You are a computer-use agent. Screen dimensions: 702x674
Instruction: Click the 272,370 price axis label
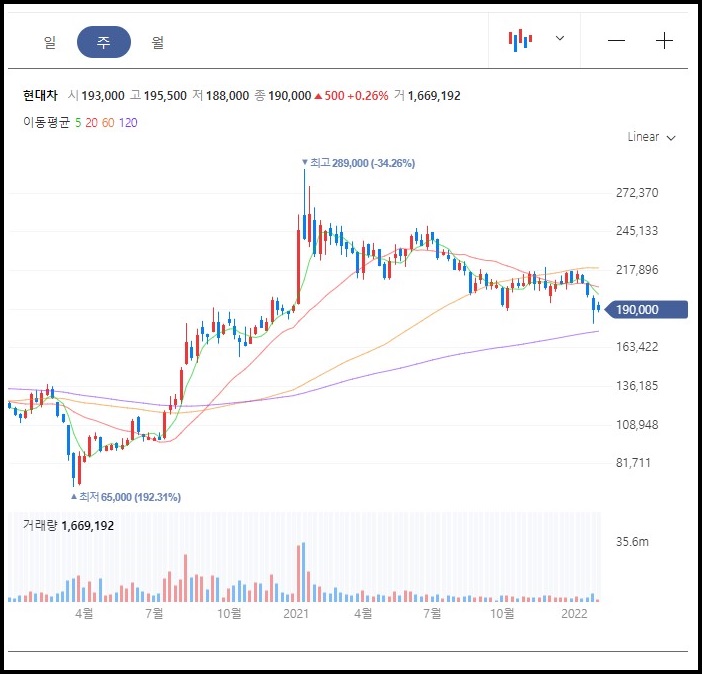[x=637, y=193]
